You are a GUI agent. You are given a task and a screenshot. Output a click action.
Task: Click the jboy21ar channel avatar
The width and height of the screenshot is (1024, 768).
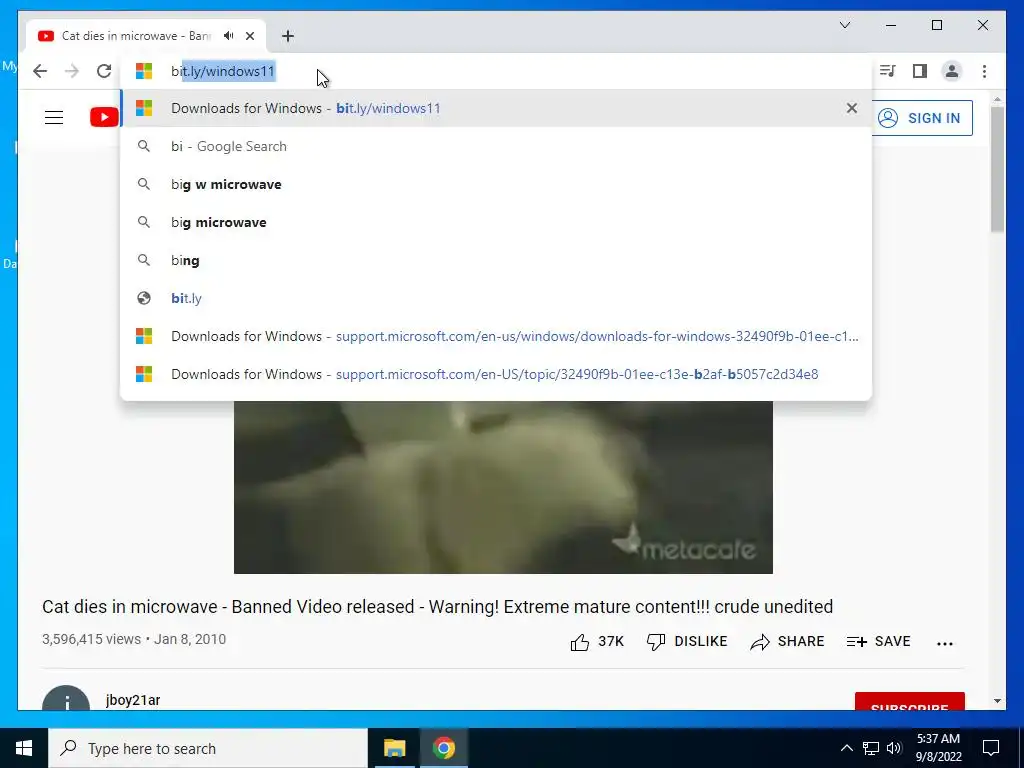(66, 699)
